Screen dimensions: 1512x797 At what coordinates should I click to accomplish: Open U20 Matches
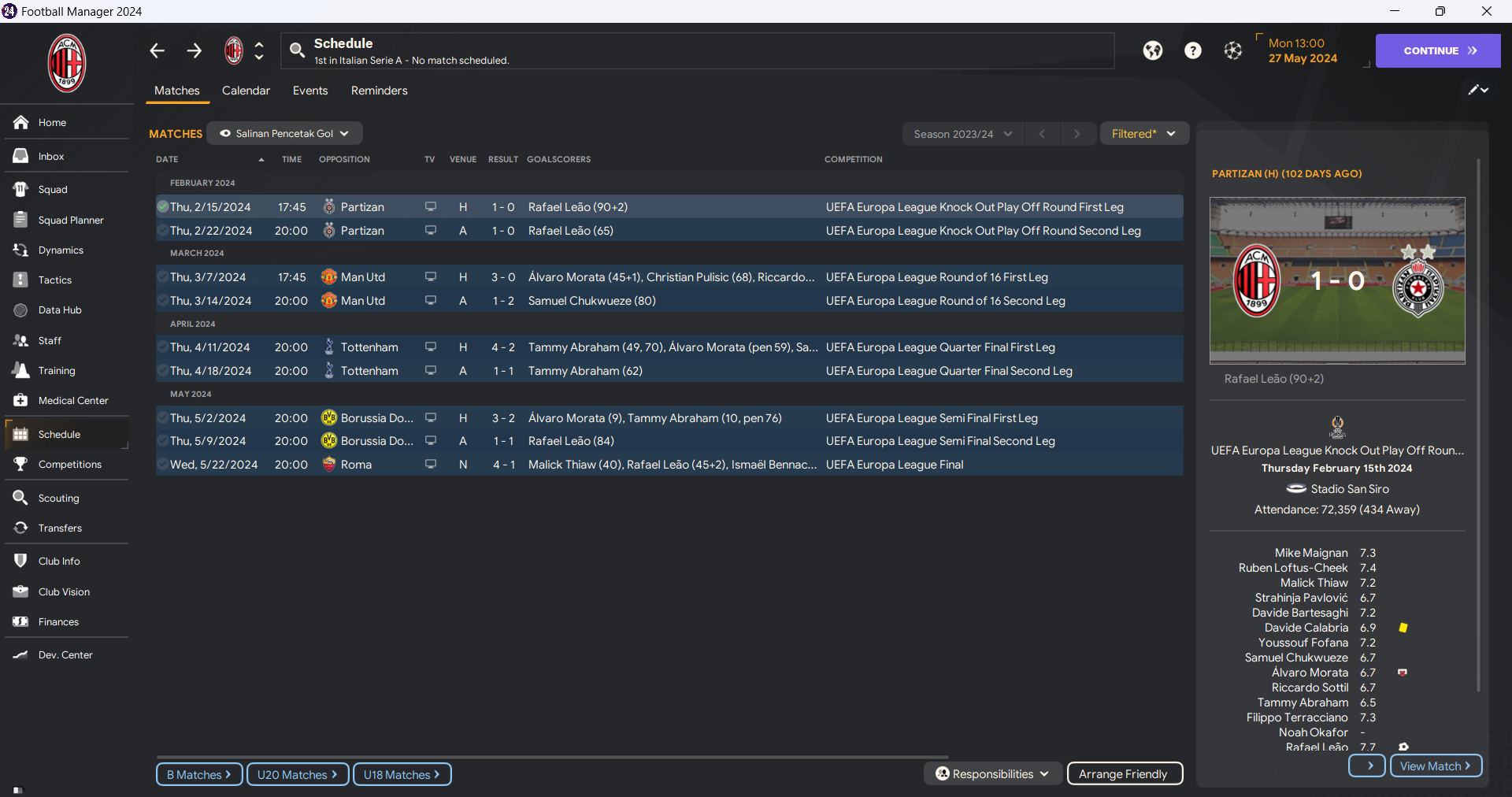[x=297, y=774]
